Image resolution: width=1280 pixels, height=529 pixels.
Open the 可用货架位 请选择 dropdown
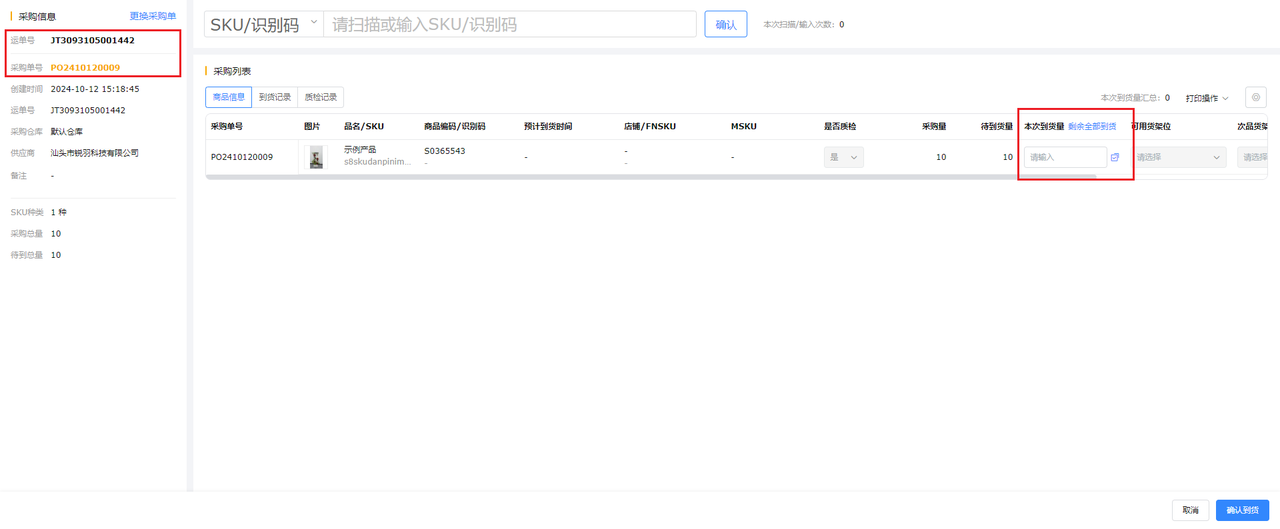[1178, 157]
